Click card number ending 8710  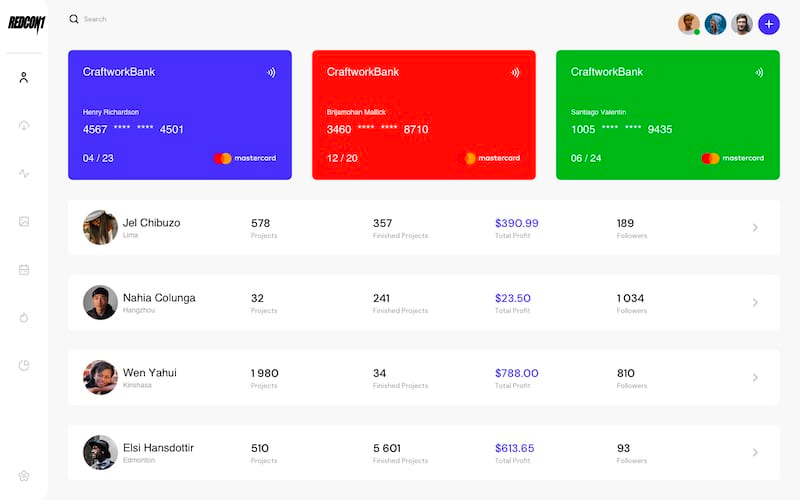tap(378, 129)
